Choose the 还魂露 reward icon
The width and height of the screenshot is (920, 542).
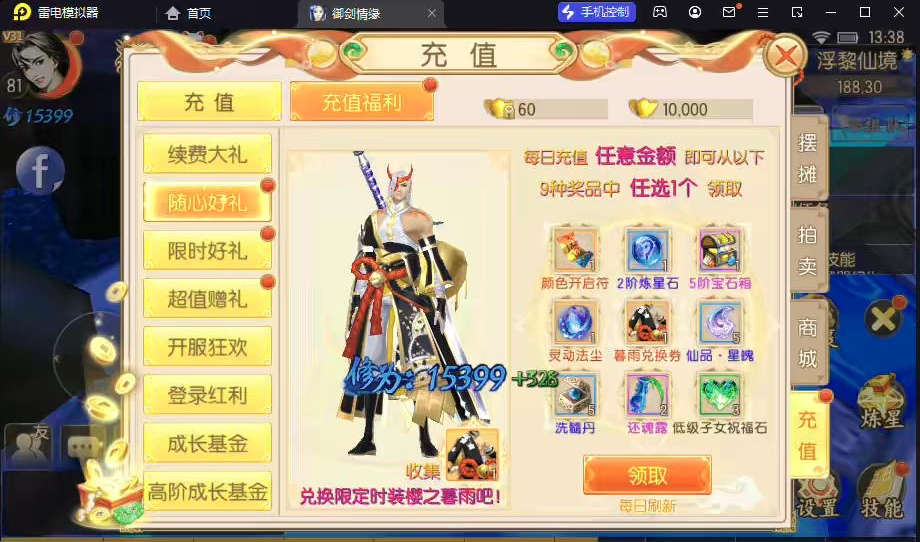pos(647,395)
